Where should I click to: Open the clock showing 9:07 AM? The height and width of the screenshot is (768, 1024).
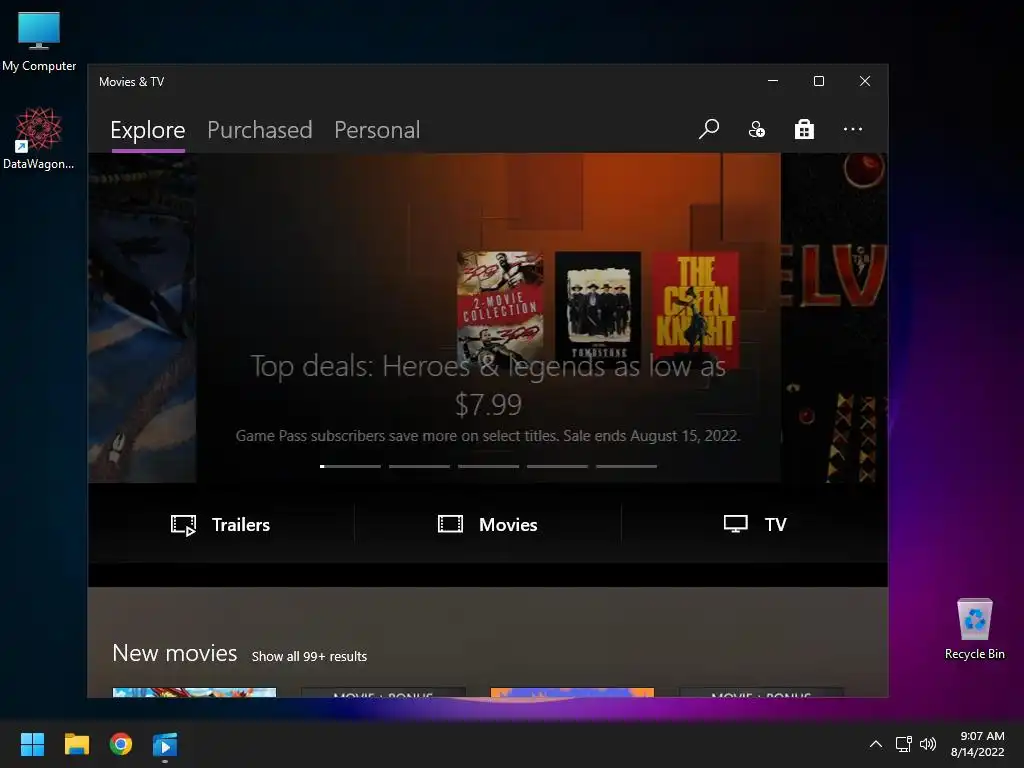pyautogui.click(x=978, y=744)
